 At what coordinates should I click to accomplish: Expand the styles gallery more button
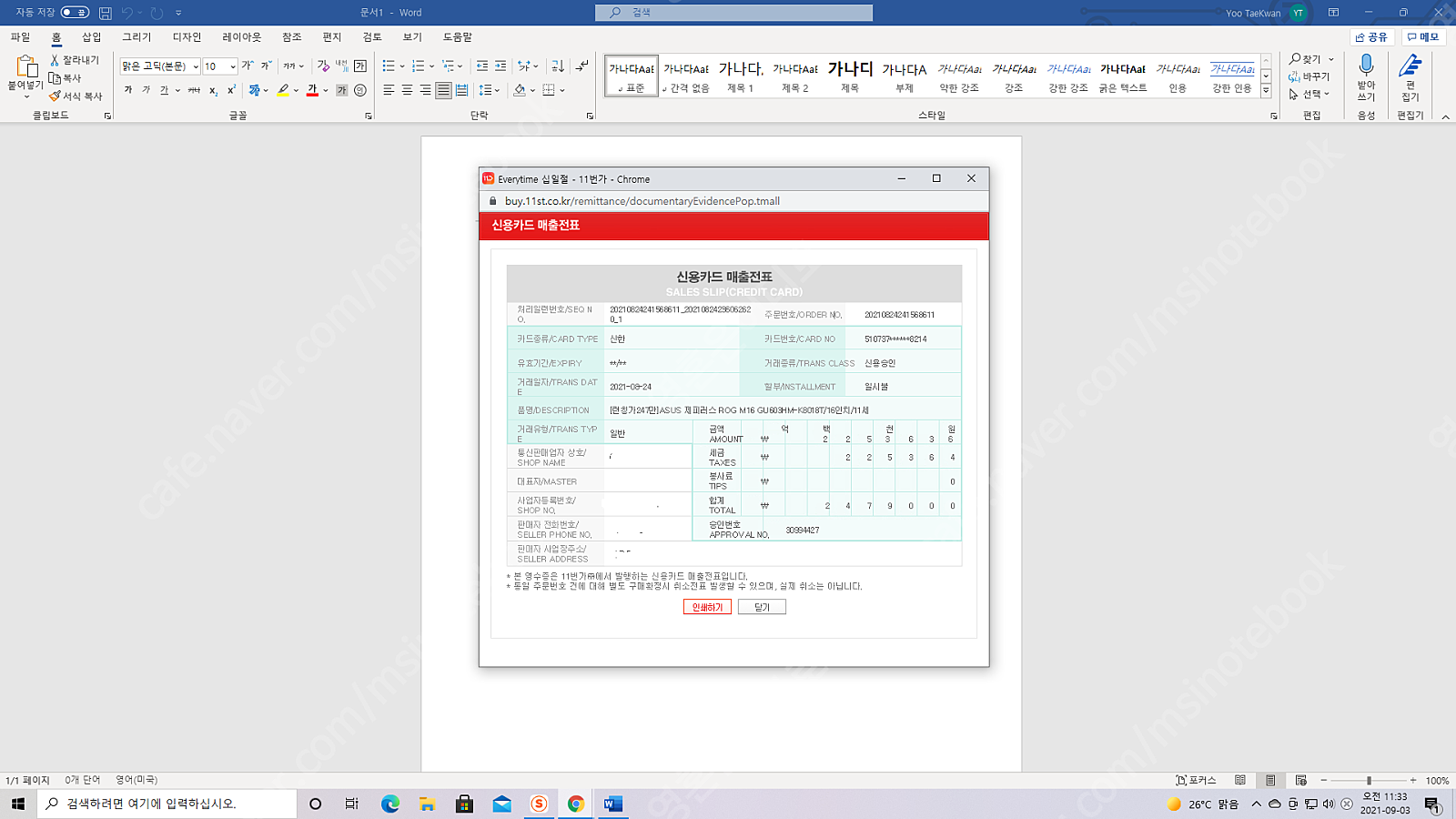(1266, 90)
